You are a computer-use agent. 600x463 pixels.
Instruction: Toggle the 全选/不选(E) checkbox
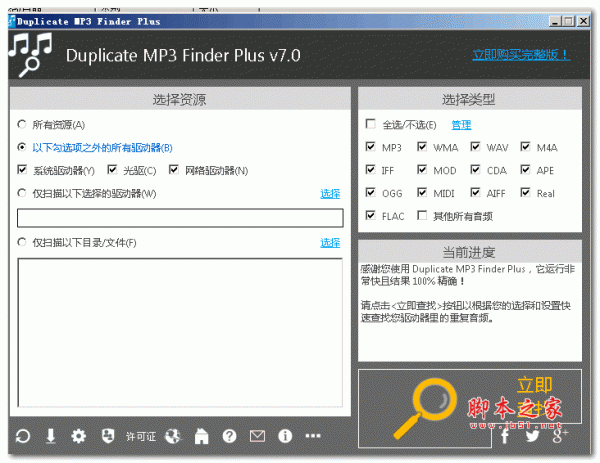click(370, 124)
